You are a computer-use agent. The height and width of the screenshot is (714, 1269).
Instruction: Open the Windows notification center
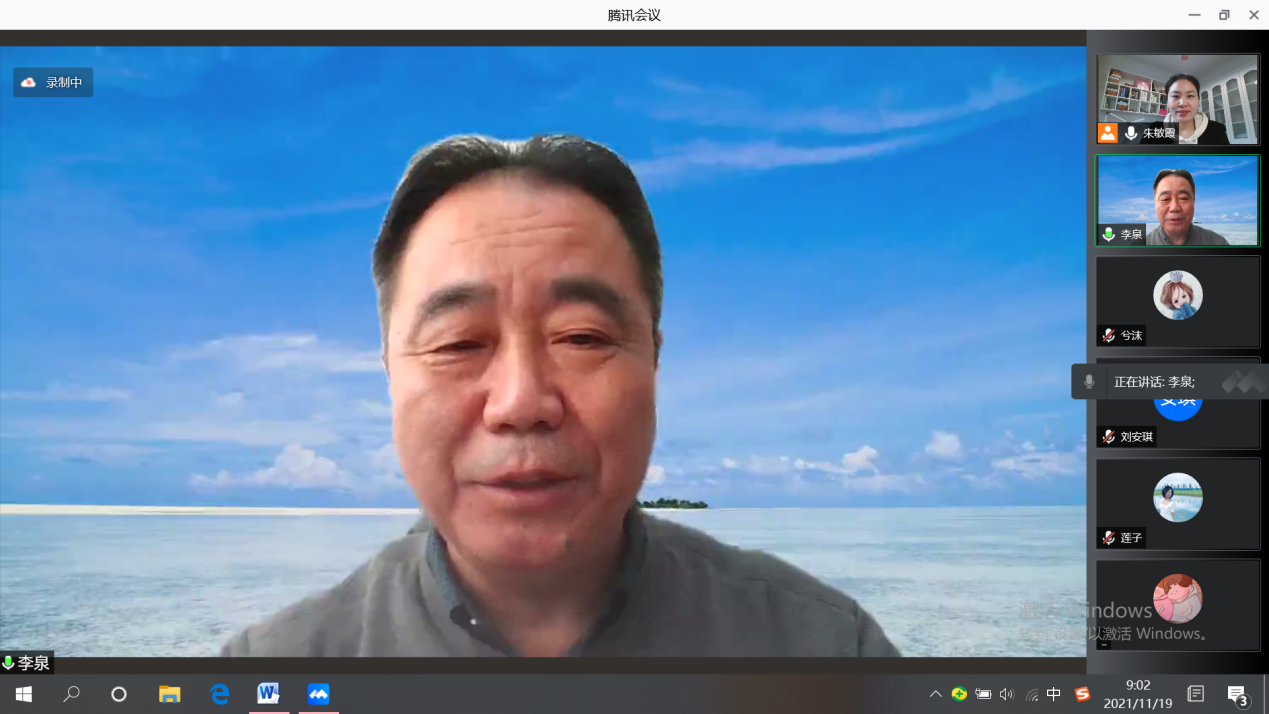coord(1237,694)
